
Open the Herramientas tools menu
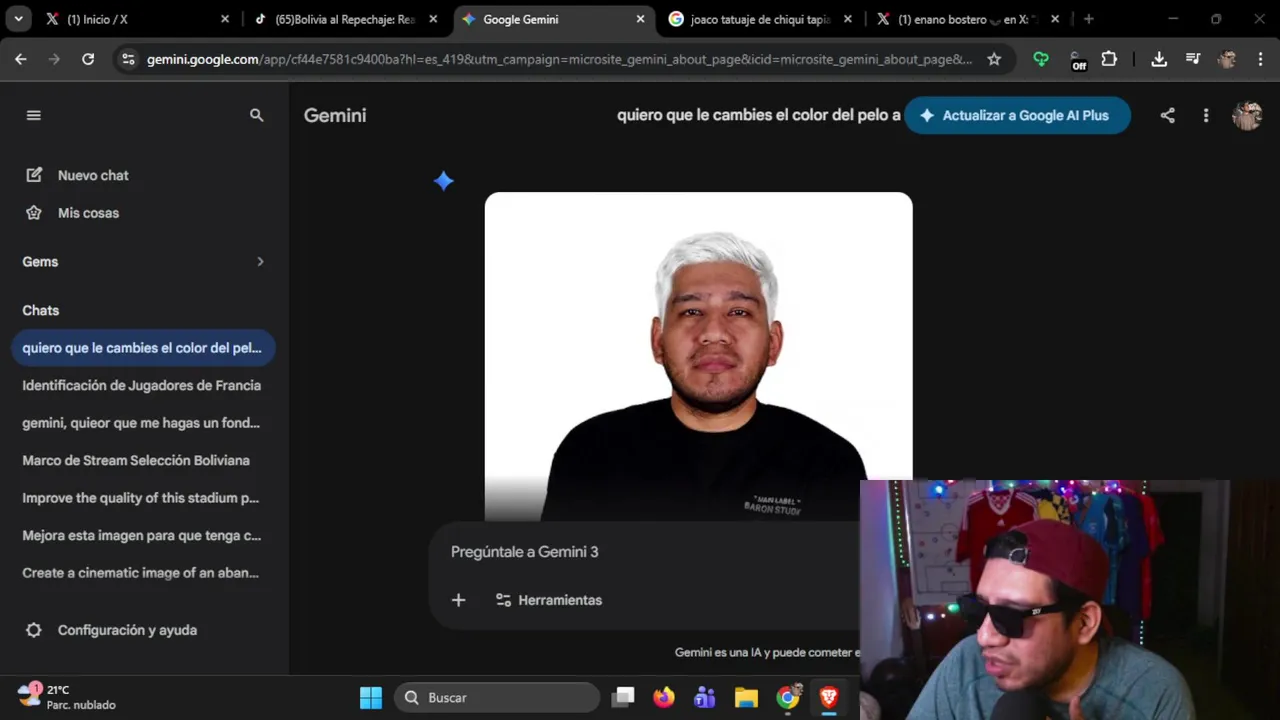[548, 600]
